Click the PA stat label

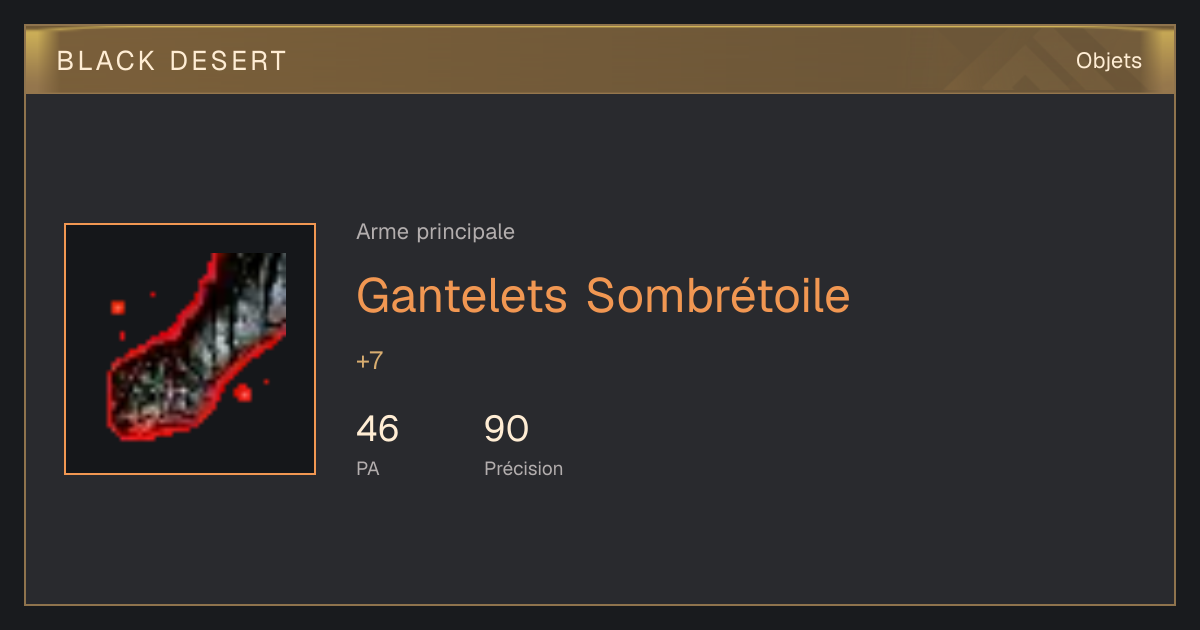(367, 468)
